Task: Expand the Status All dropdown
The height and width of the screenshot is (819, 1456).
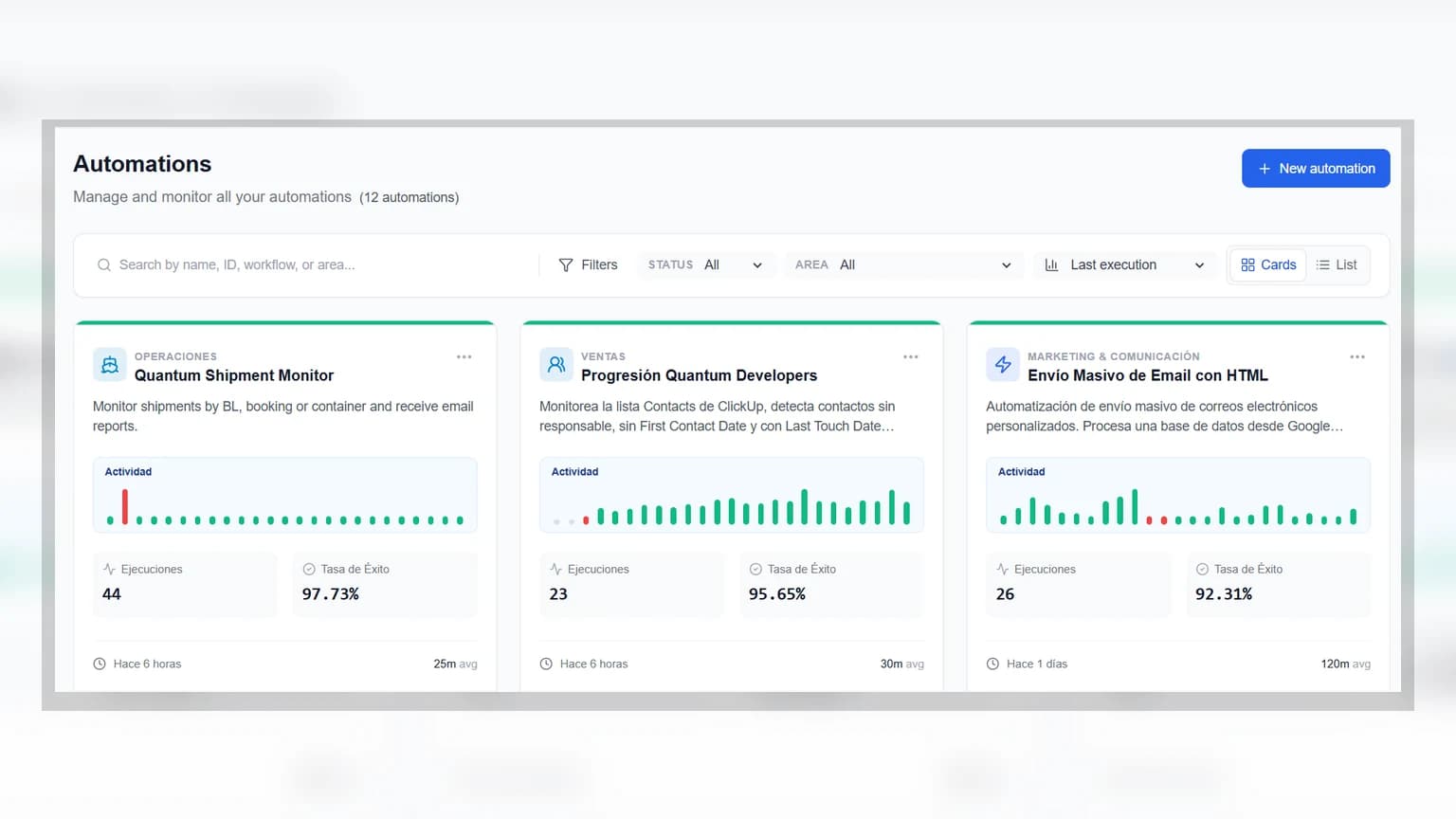Action: 705,265
